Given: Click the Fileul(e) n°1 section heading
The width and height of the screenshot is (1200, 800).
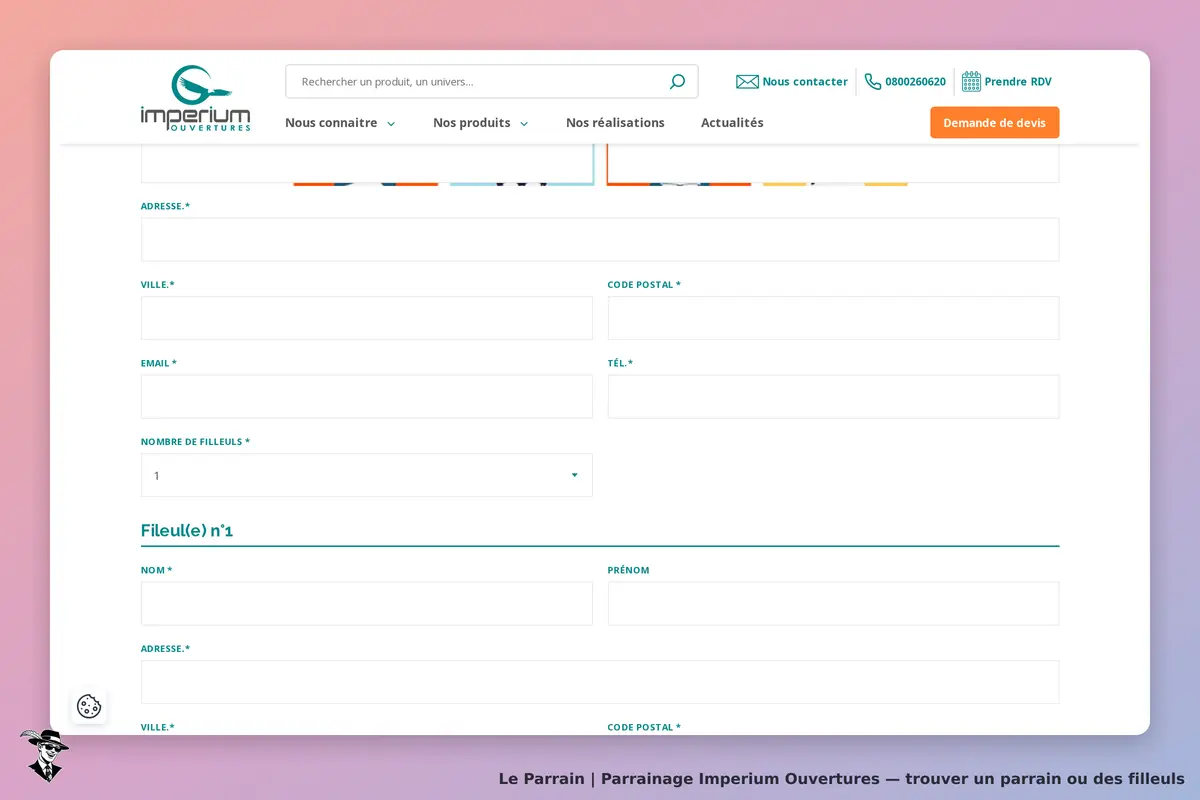Looking at the screenshot, I should [x=187, y=530].
